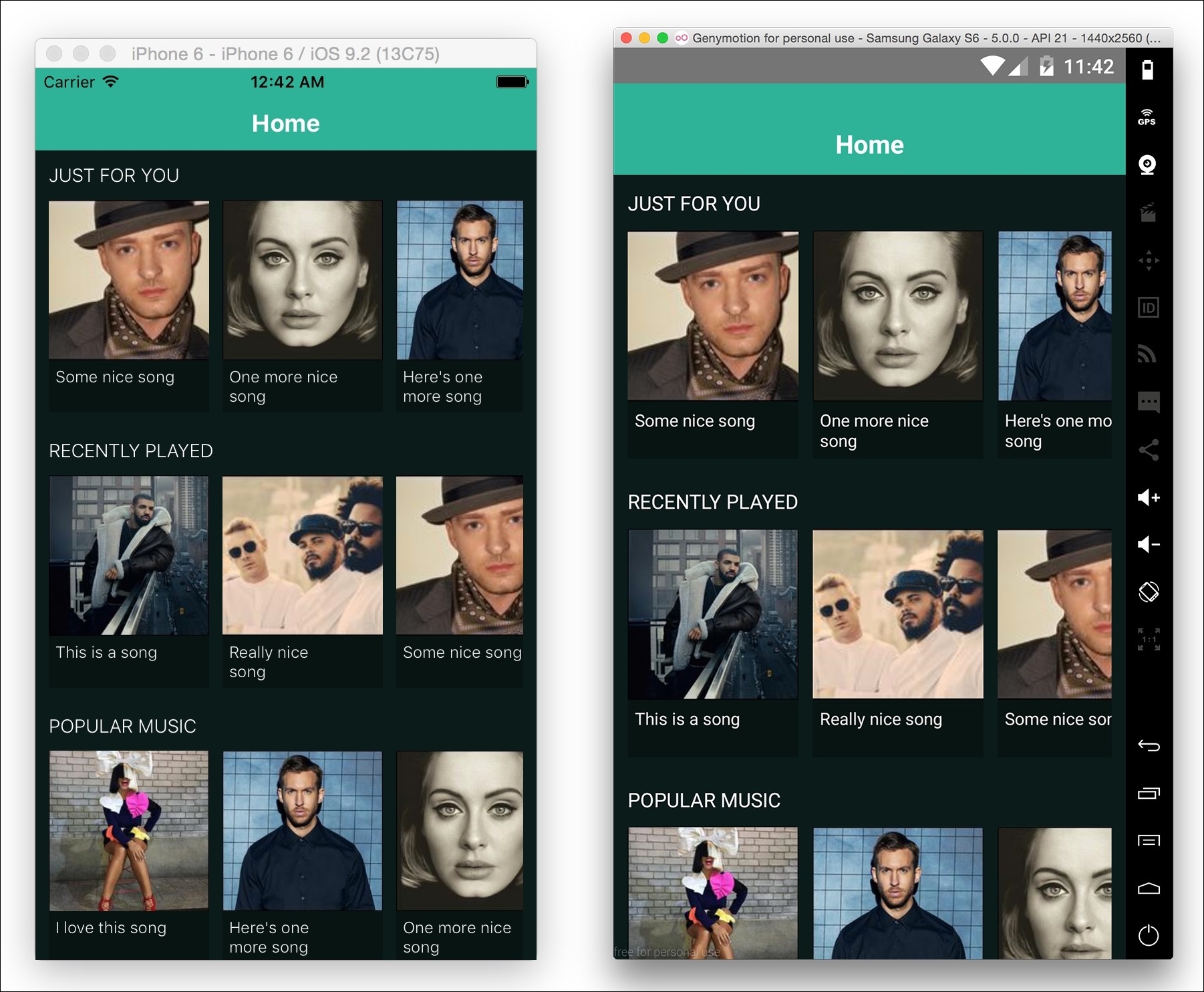Open the SMS message widget in Genymotion
The height and width of the screenshot is (992, 1204).
[x=1148, y=402]
